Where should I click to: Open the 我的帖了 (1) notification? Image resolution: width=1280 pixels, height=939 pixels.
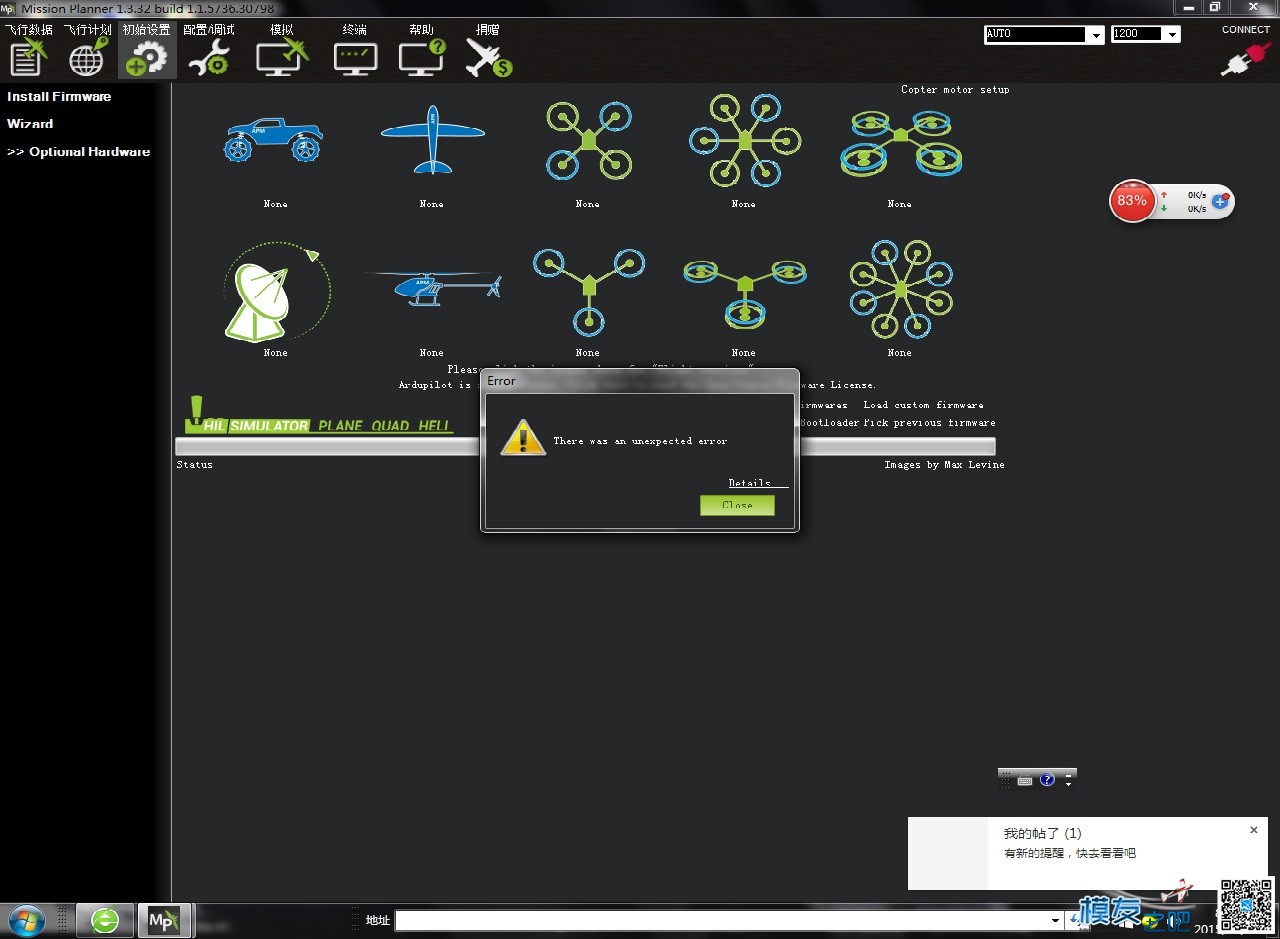click(x=1042, y=833)
